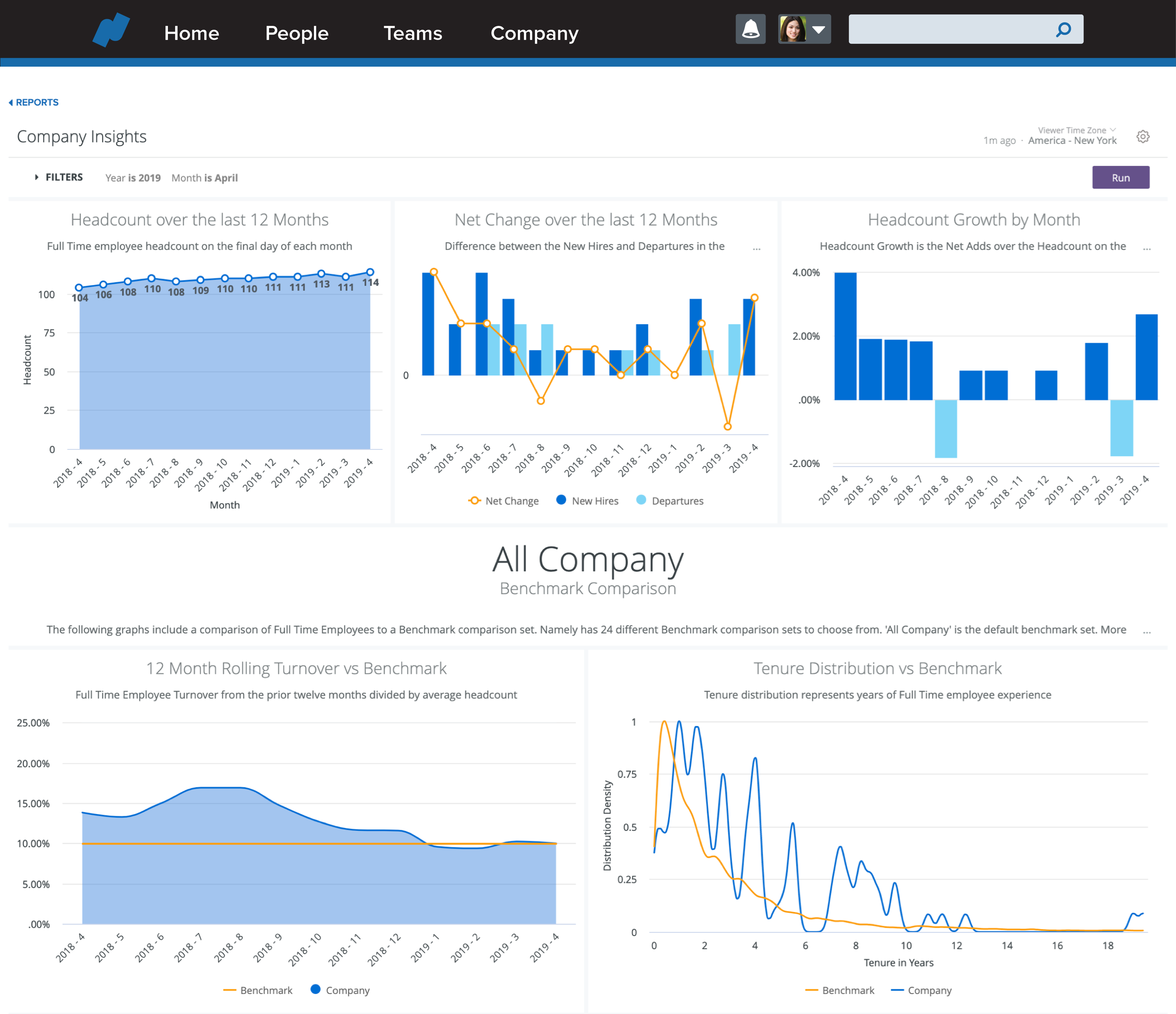Click the search magnifier icon

[x=1063, y=29]
